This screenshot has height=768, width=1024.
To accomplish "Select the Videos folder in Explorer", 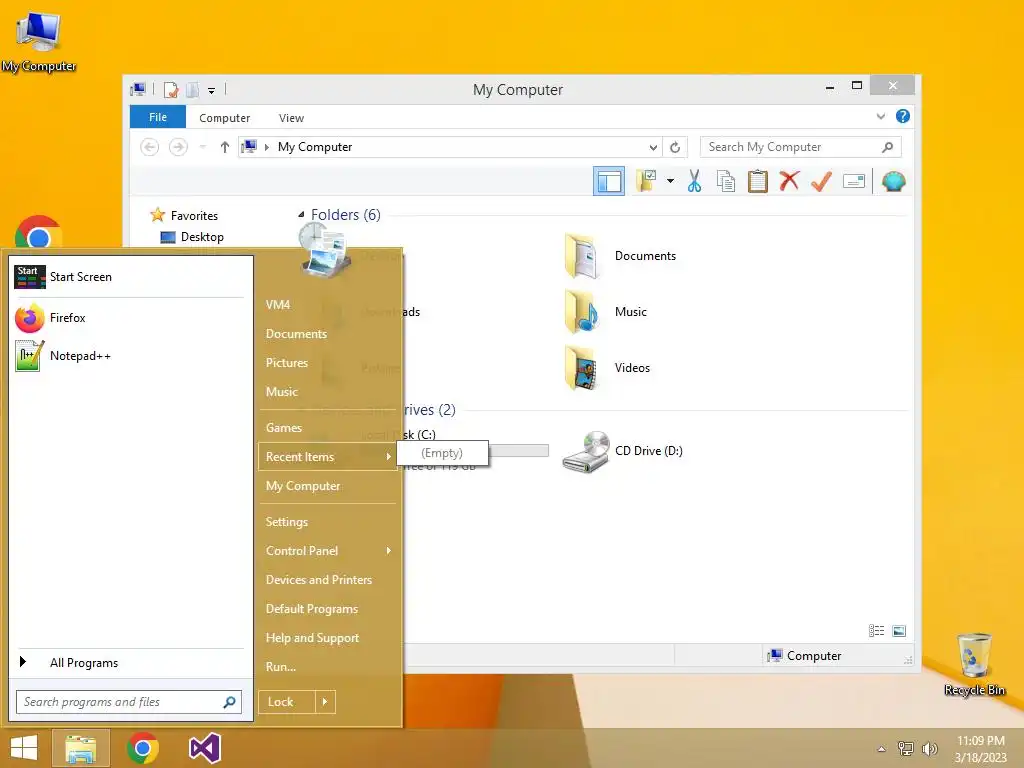I will coord(607,368).
